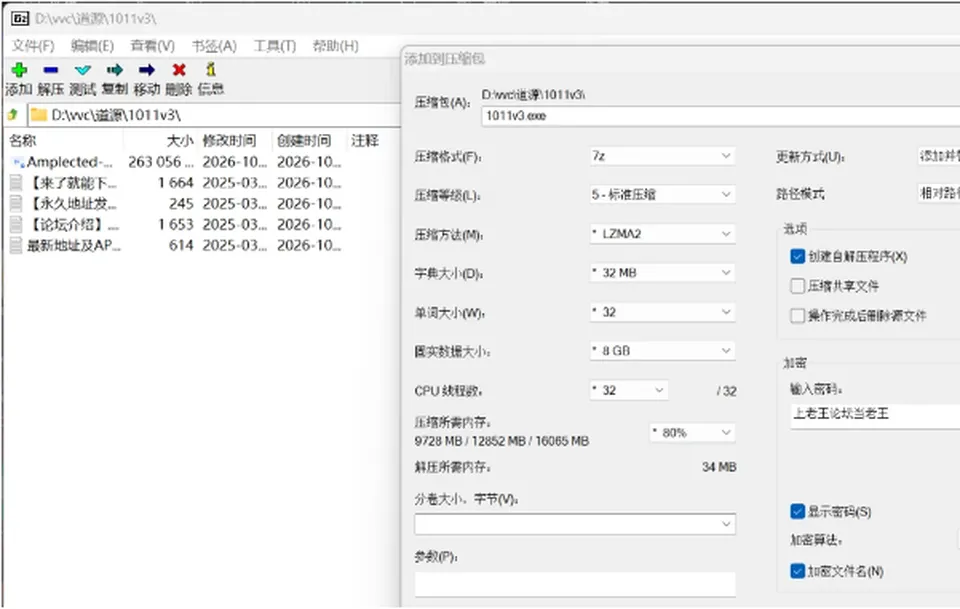Screen dimensions: 960x609
Task: Open the 工具(T) menu
Action: pyautogui.click(x=275, y=46)
